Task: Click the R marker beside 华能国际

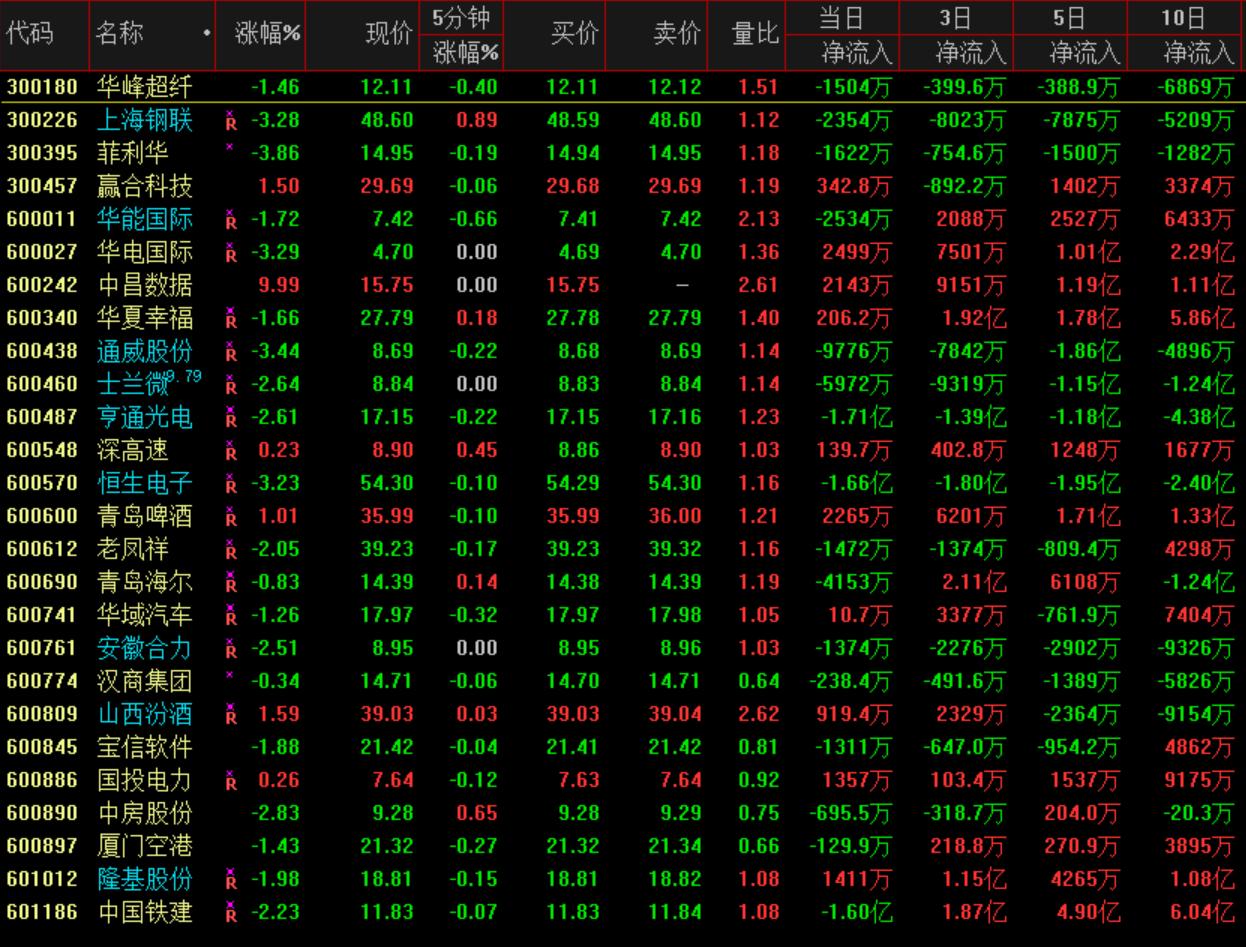Action: pyautogui.click(x=231, y=221)
